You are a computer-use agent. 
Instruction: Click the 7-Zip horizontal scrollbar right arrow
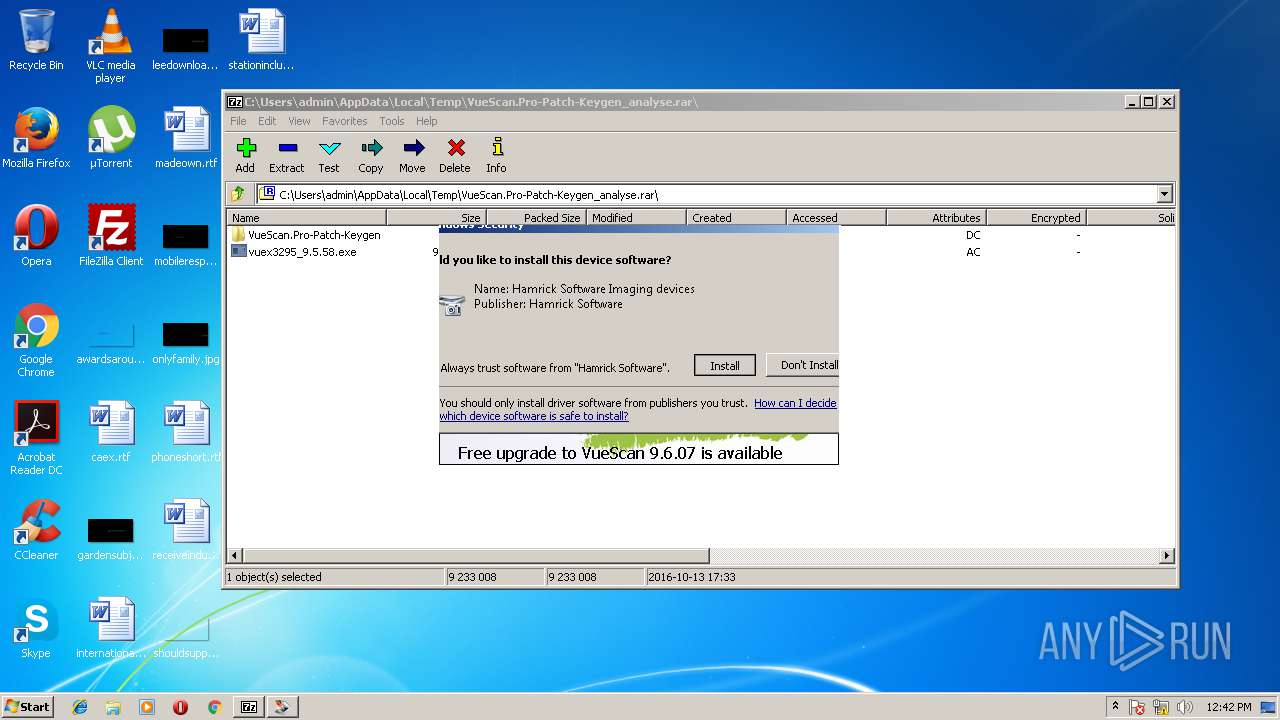[1166, 555]
